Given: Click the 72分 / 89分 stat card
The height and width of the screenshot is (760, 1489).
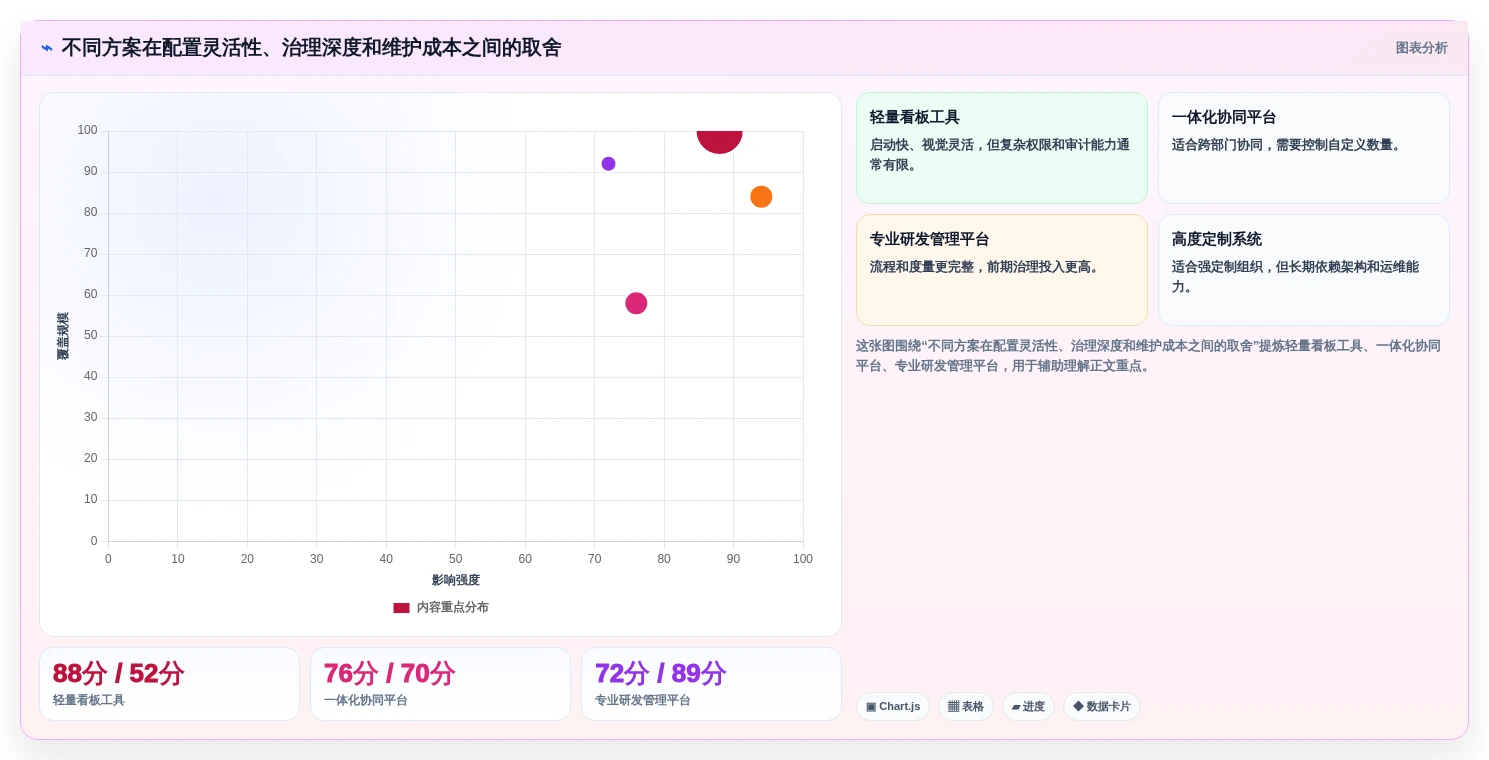Looking at the screenshot, I should 711,684.
